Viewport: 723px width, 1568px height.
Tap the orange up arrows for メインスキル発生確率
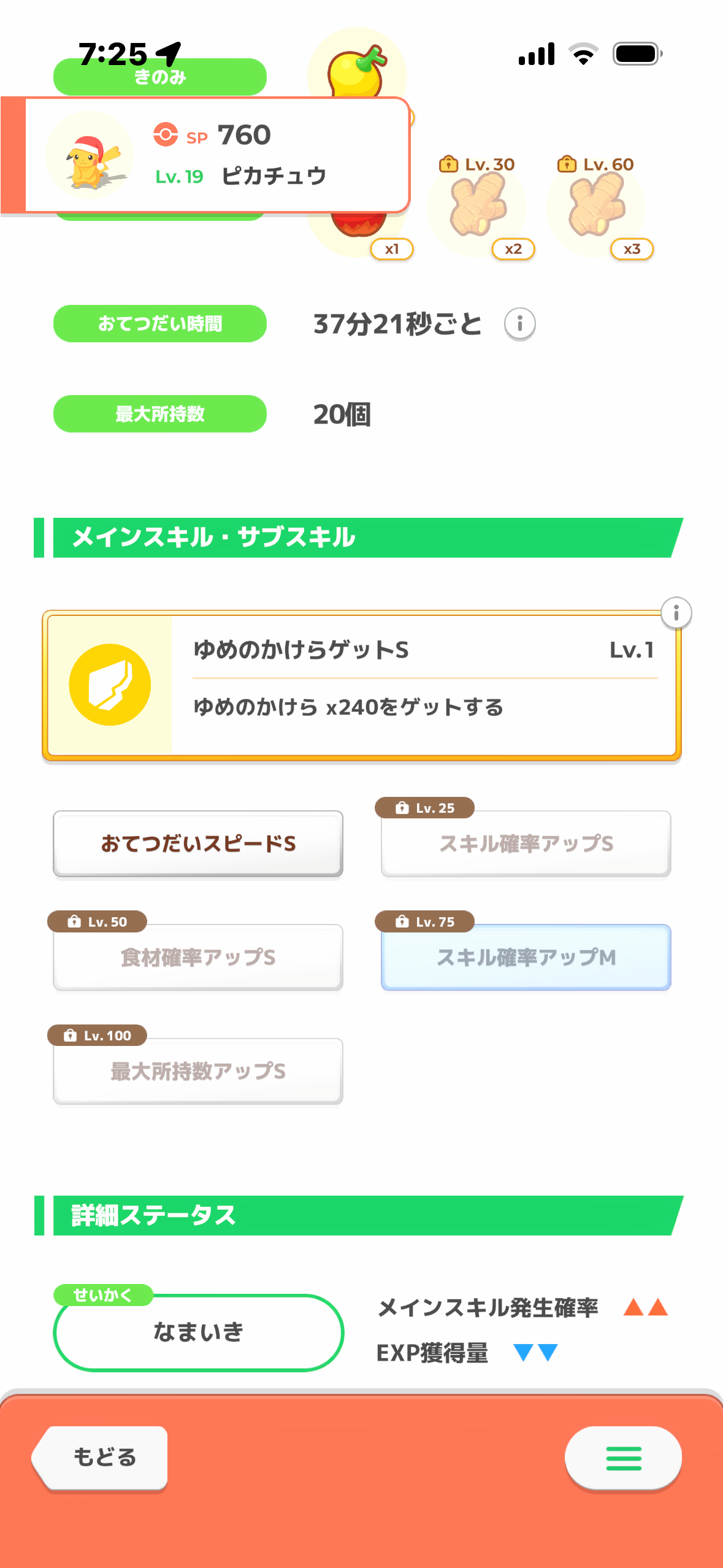[x=645, y=1307]
